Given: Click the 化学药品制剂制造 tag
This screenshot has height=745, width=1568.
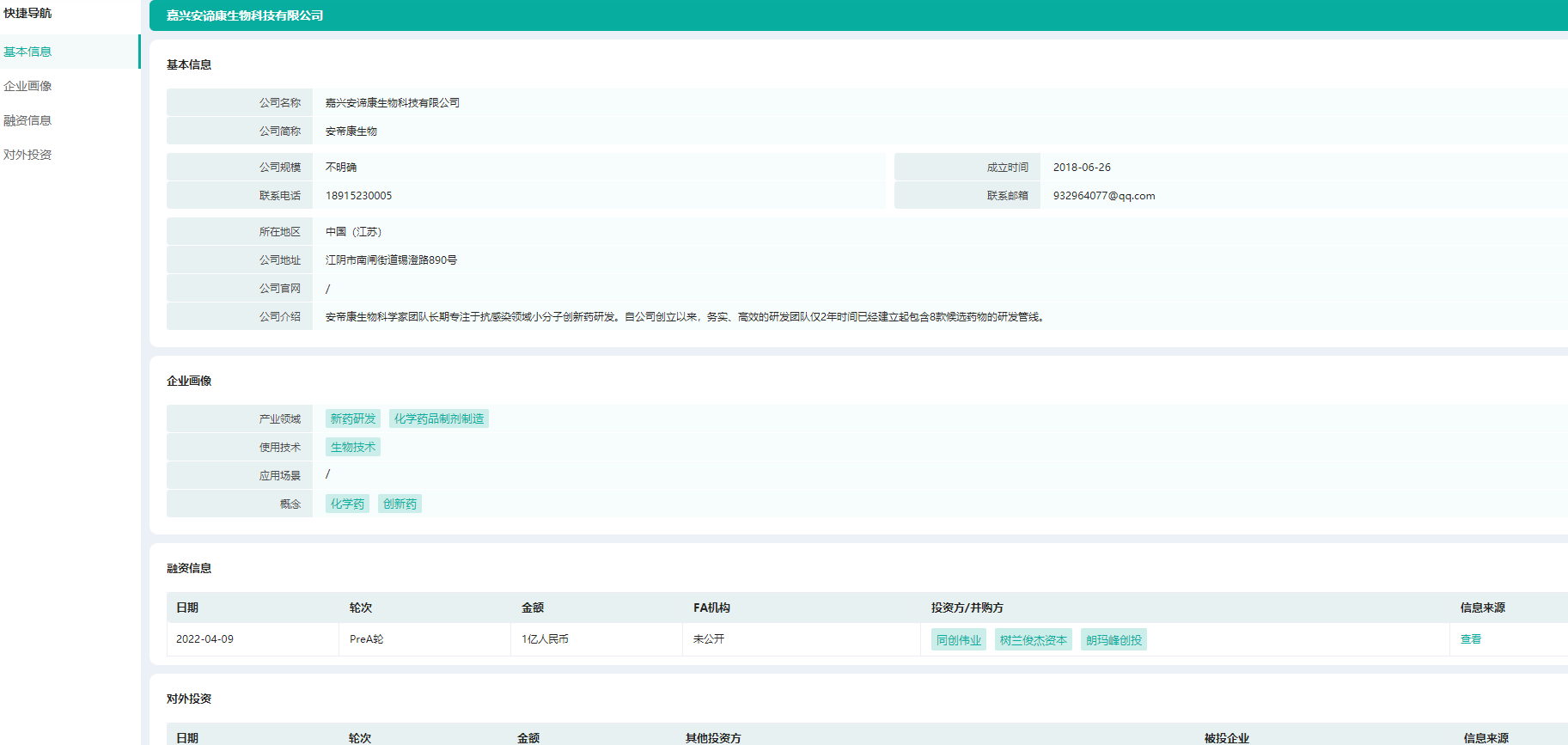Looking at the screenshot, I should (x=439, y=418).
